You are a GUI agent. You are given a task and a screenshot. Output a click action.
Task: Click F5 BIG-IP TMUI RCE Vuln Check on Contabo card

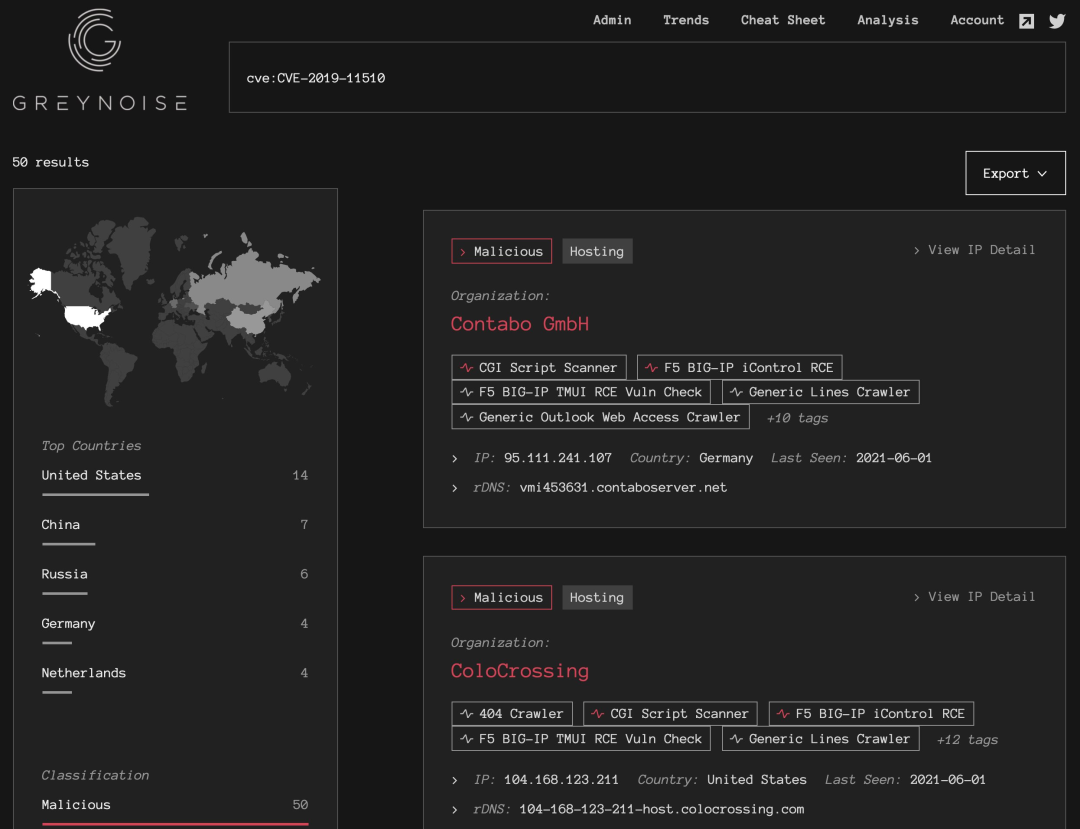pyautogui.click(x=581, y=392)
